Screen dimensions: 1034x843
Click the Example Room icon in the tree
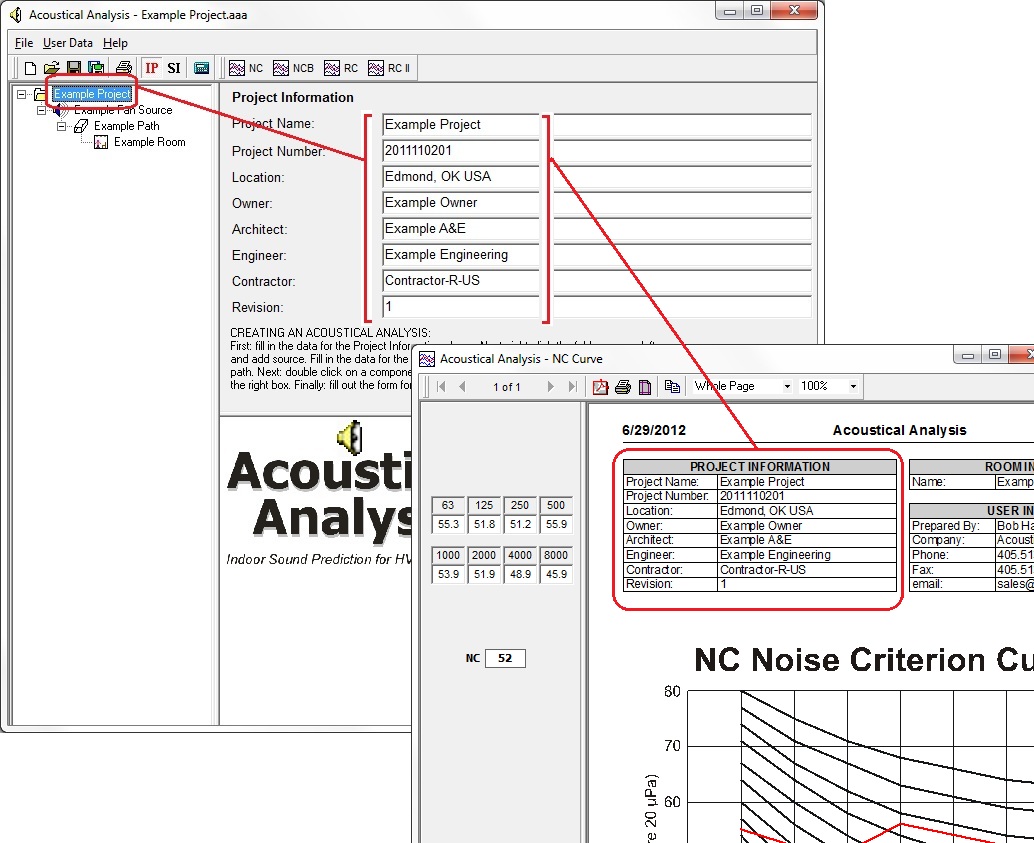101,142
